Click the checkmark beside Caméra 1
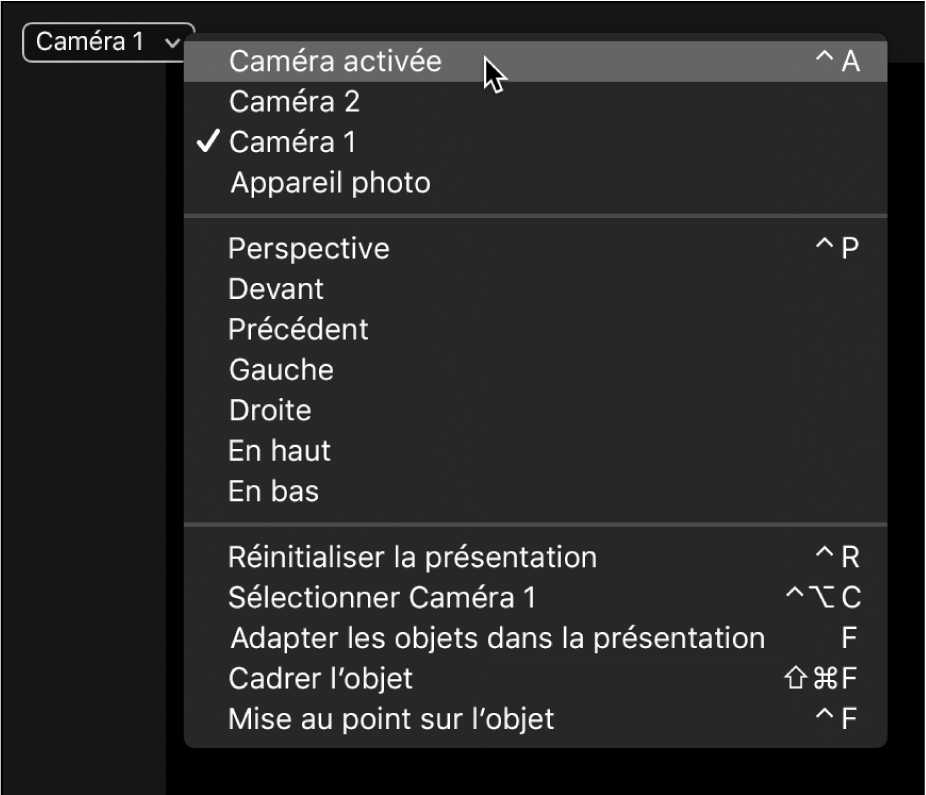This screenshot has width=926, height=795. point(207,142)
